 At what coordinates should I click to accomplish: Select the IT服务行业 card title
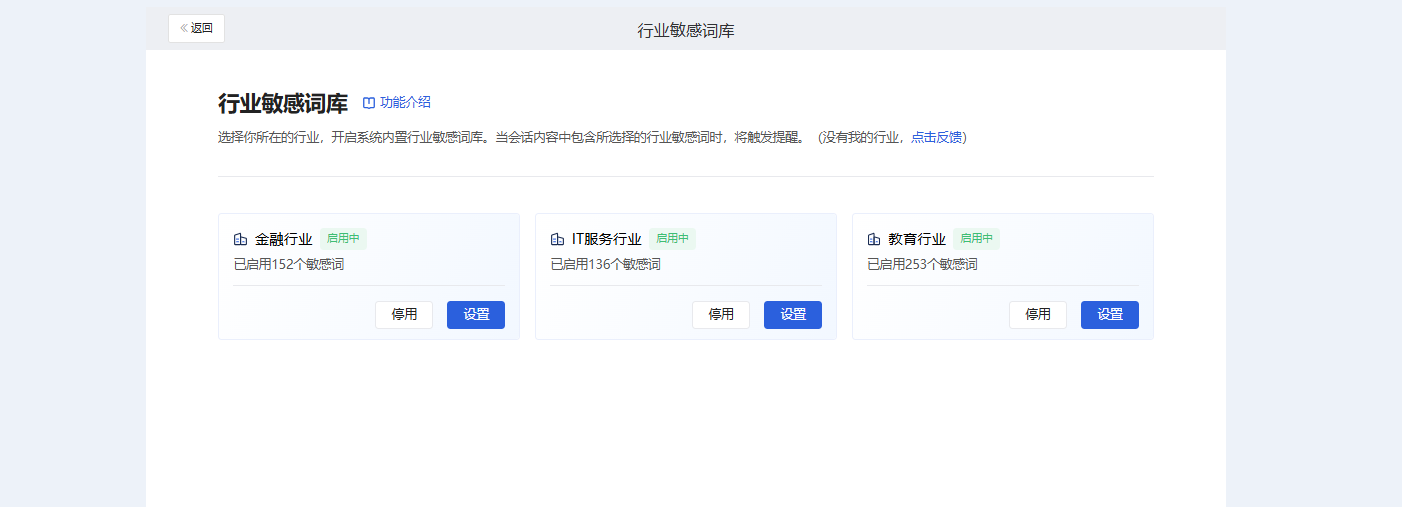[607, 239]
